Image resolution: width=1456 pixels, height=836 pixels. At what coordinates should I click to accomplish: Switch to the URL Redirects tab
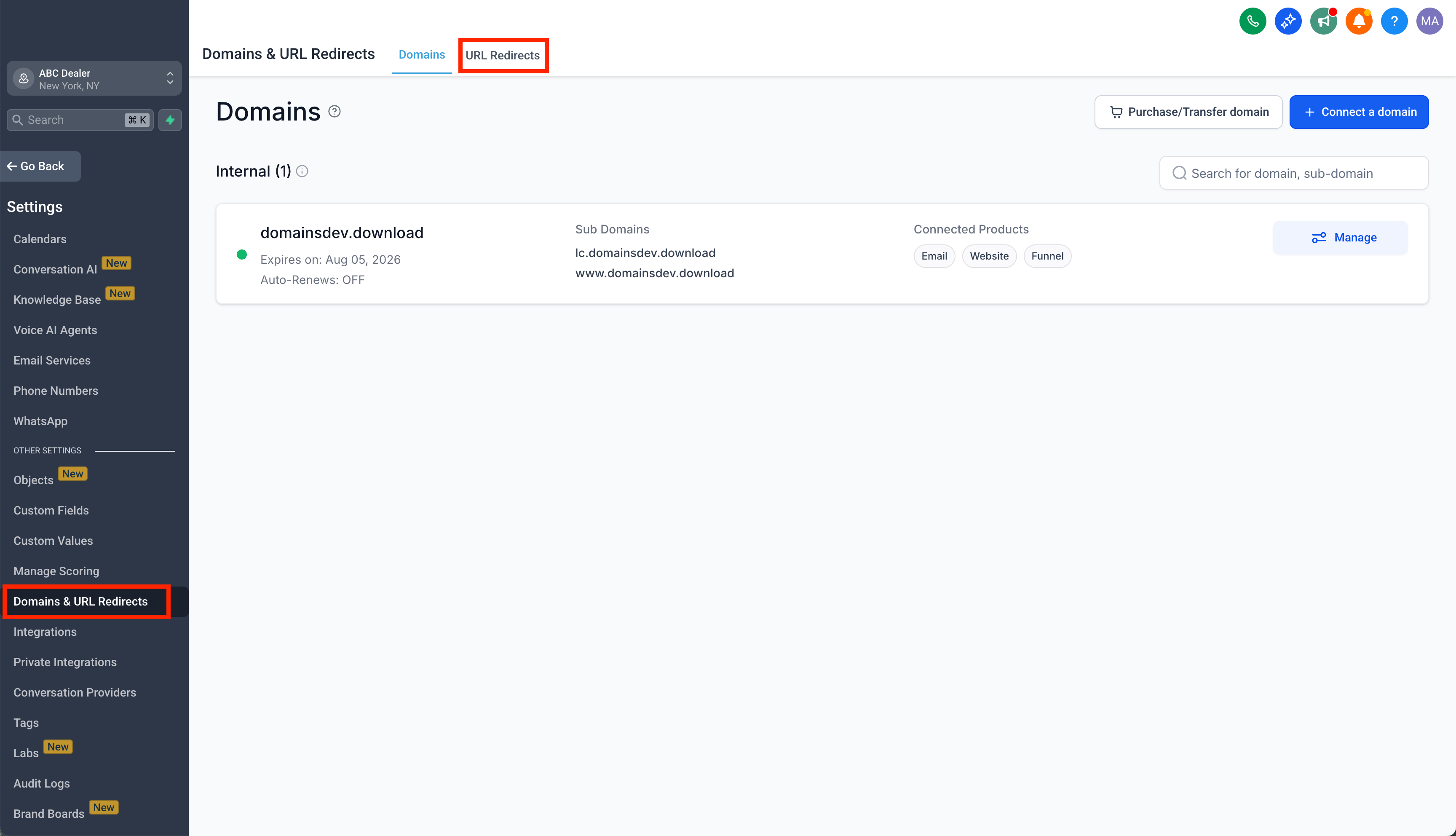502,55
